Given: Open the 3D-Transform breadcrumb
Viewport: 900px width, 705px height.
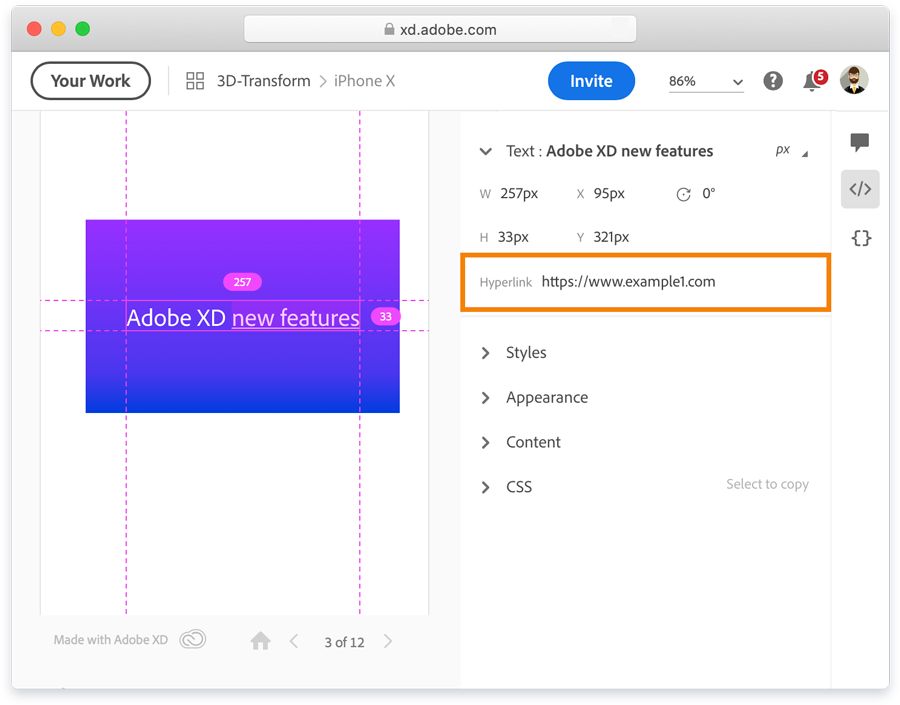Looking at the screenshot, I should [x=263, y=81].
